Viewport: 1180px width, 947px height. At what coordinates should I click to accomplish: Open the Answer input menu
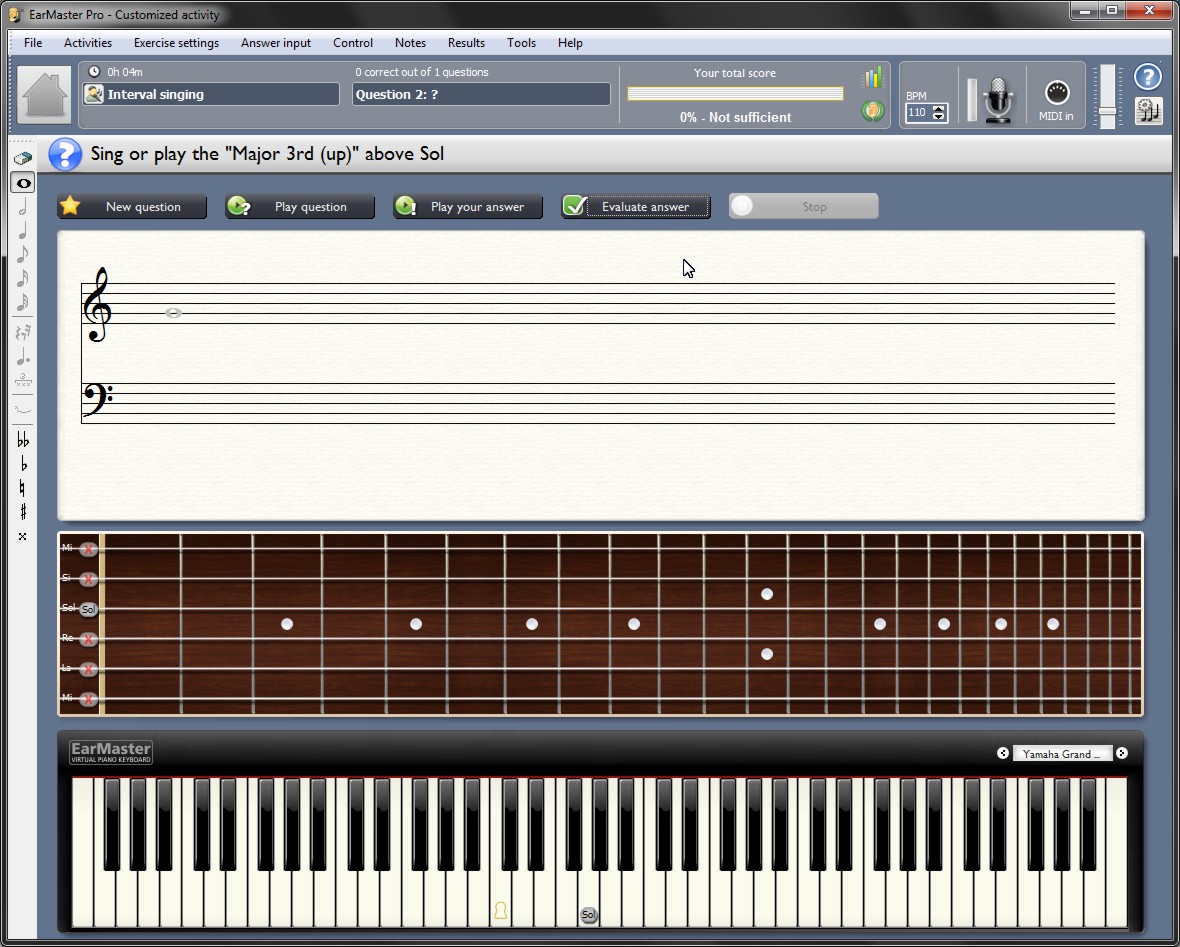pos(276,43)
